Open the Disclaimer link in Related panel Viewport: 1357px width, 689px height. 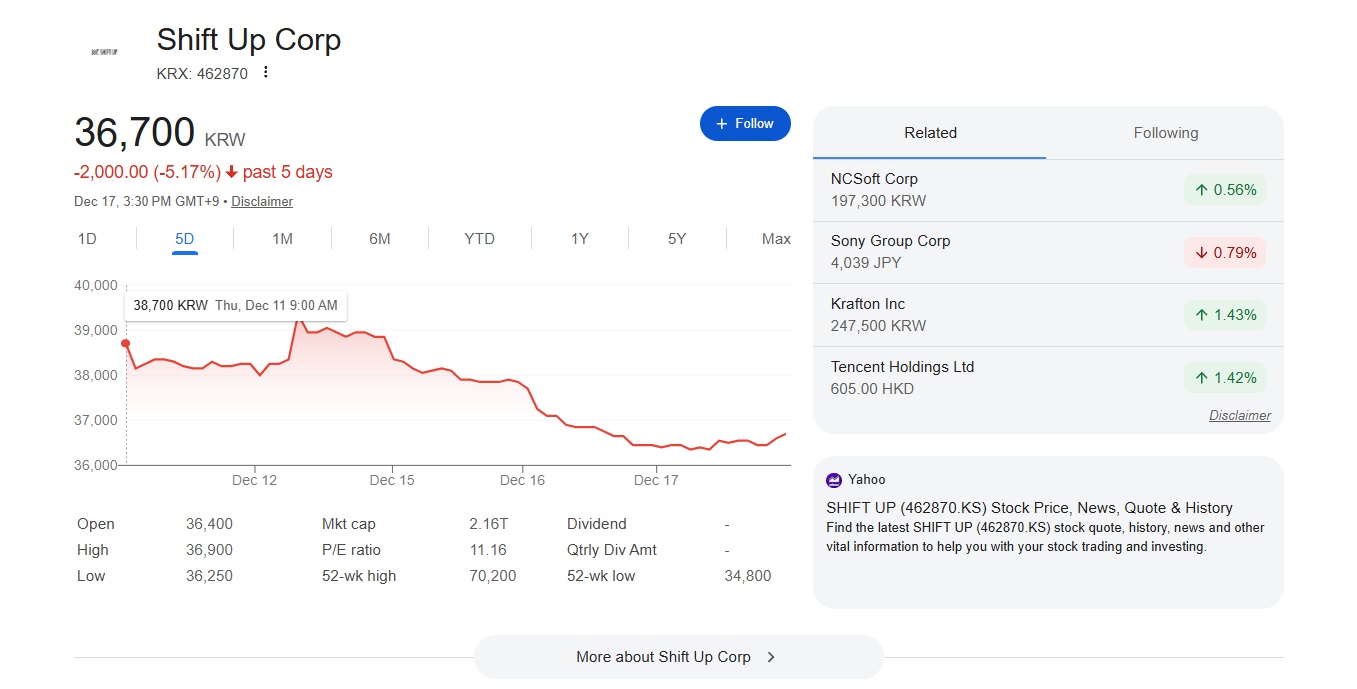pyautogui.click(x=1240, y=415)
